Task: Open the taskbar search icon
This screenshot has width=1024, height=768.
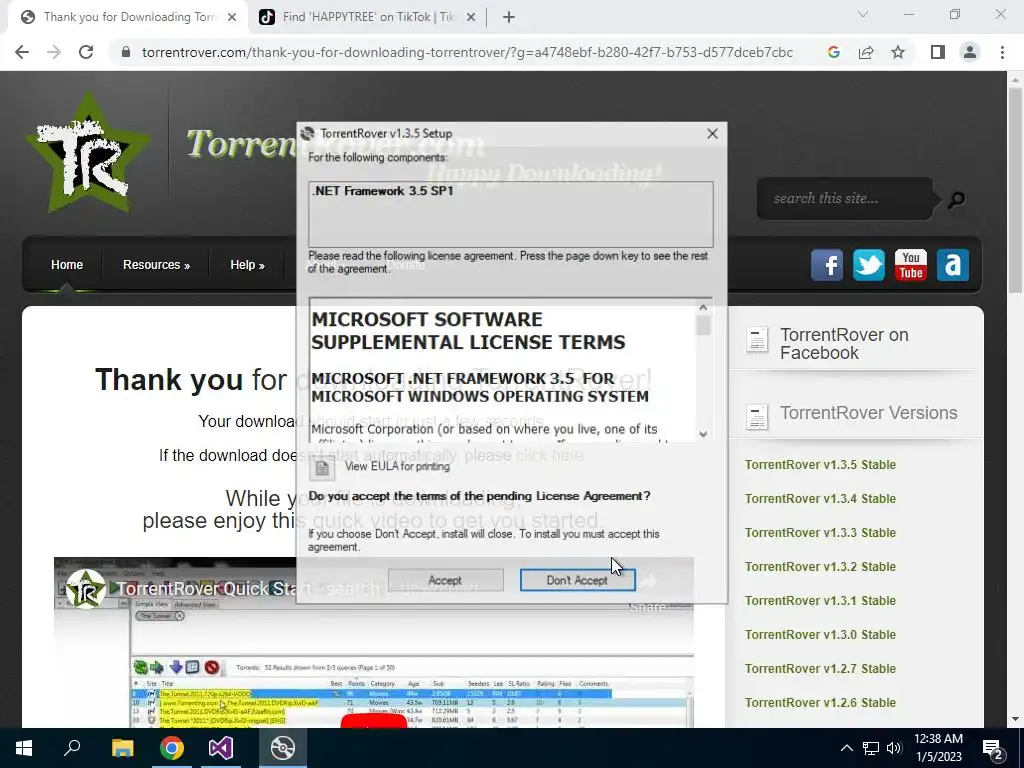Action: coord(72,748)
